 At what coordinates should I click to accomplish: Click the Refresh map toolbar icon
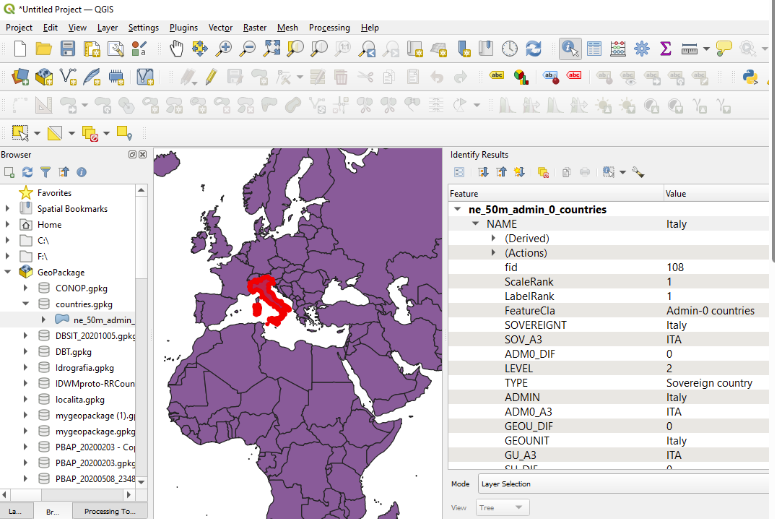click(533, 48)
